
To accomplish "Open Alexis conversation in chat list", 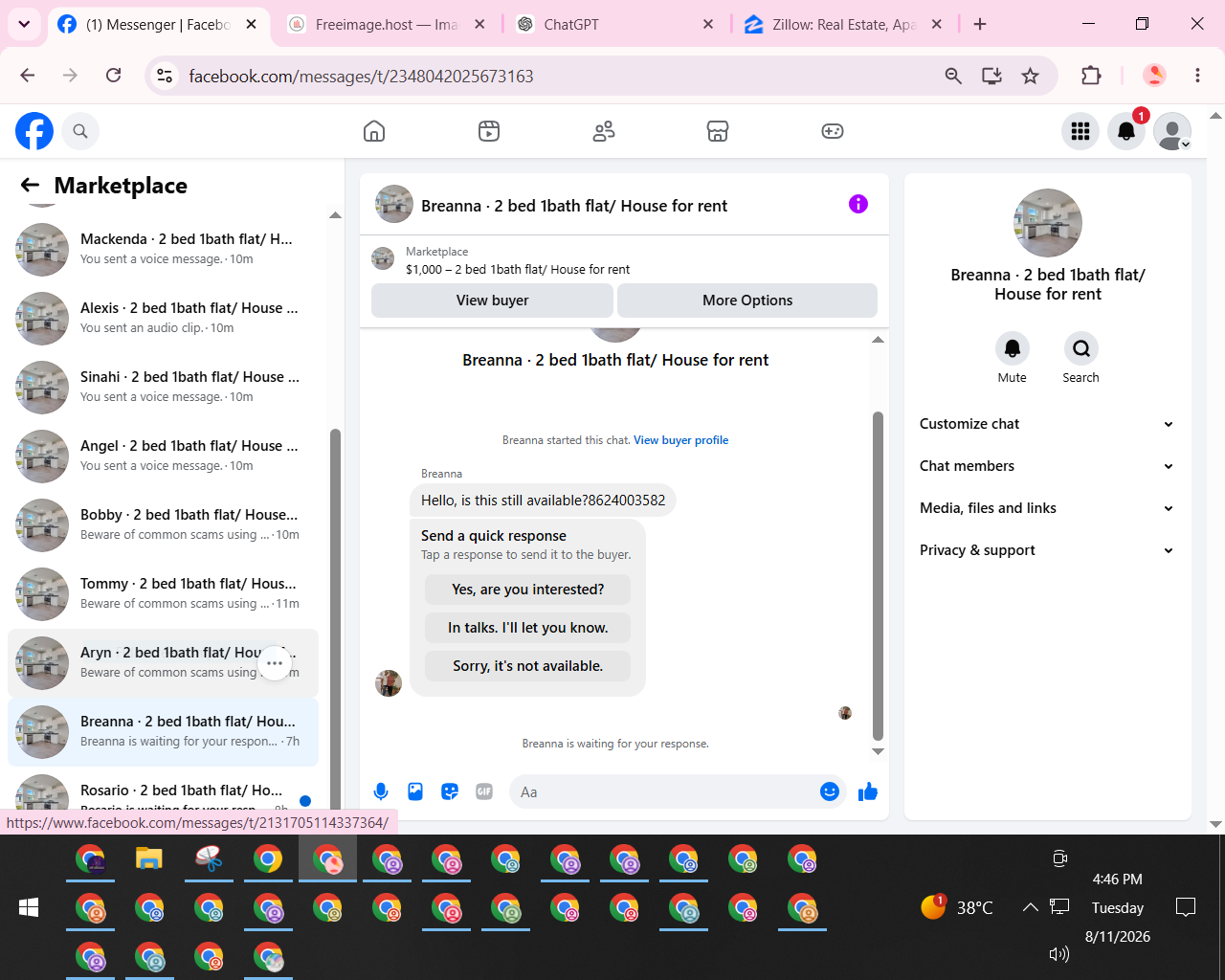I will [x=164, y=319].
